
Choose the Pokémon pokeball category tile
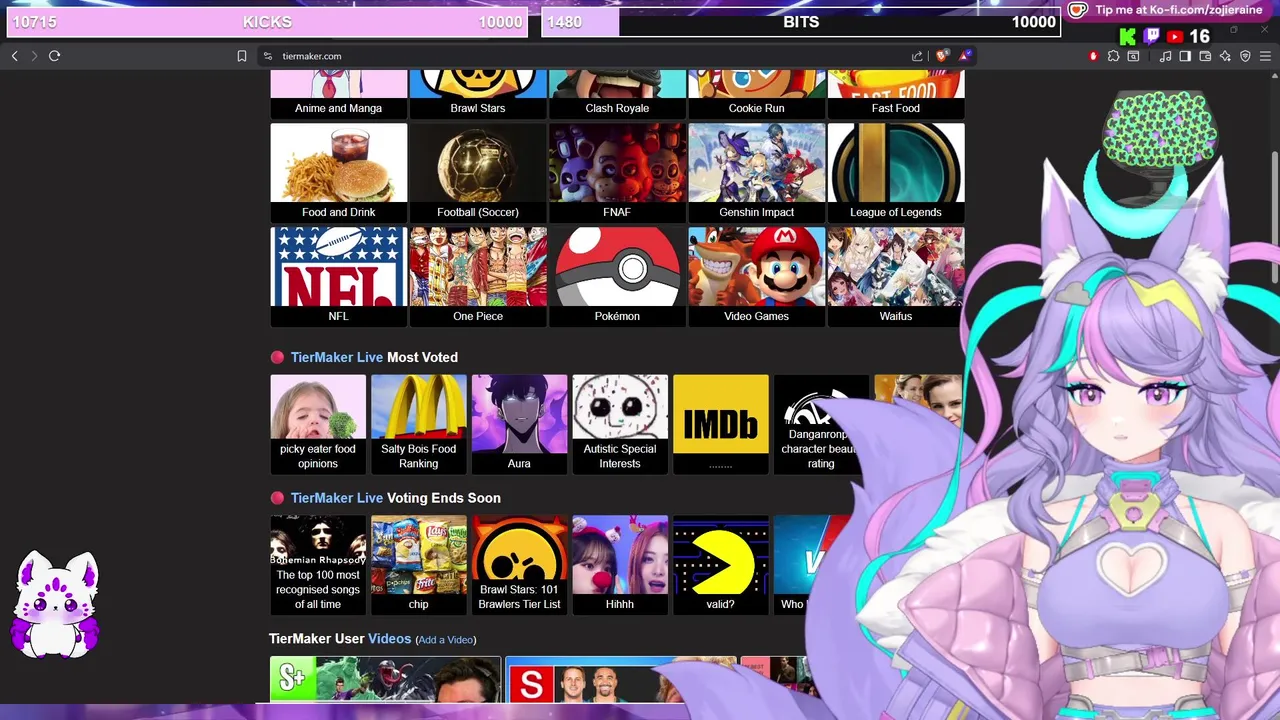(x=617, y=277)
